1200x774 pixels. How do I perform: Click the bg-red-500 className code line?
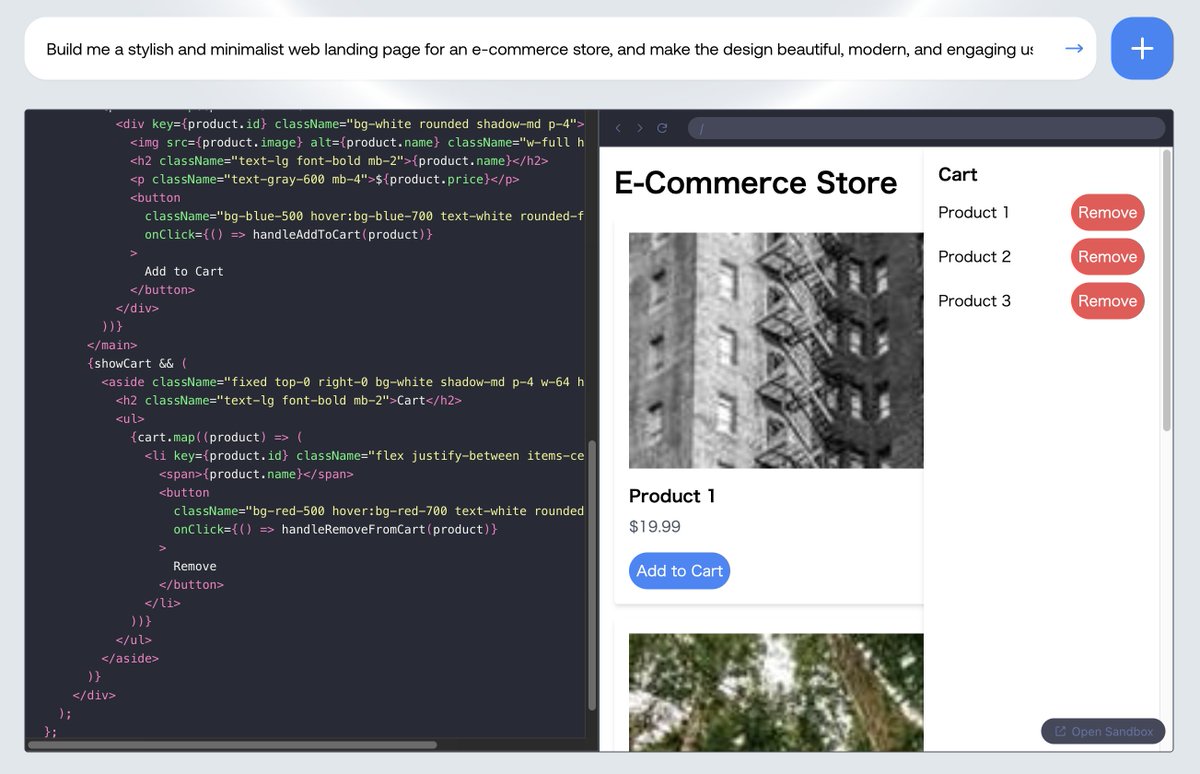(378, 511)
